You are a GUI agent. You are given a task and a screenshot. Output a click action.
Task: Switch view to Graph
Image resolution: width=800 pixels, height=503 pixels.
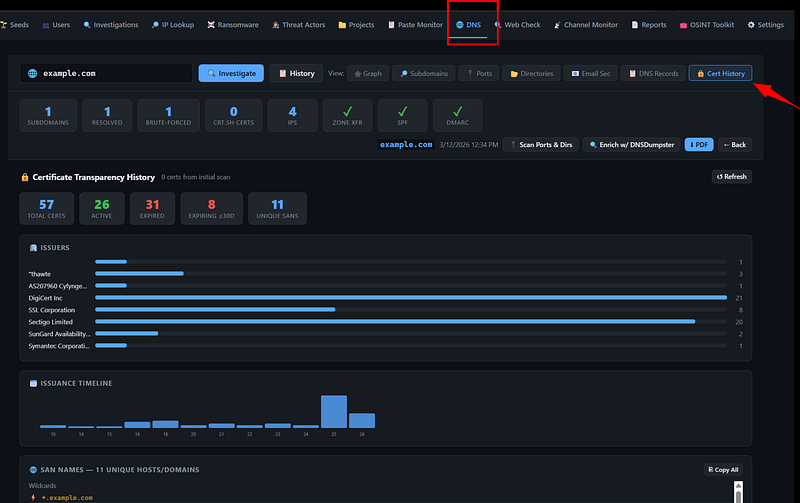click(368, 73)
